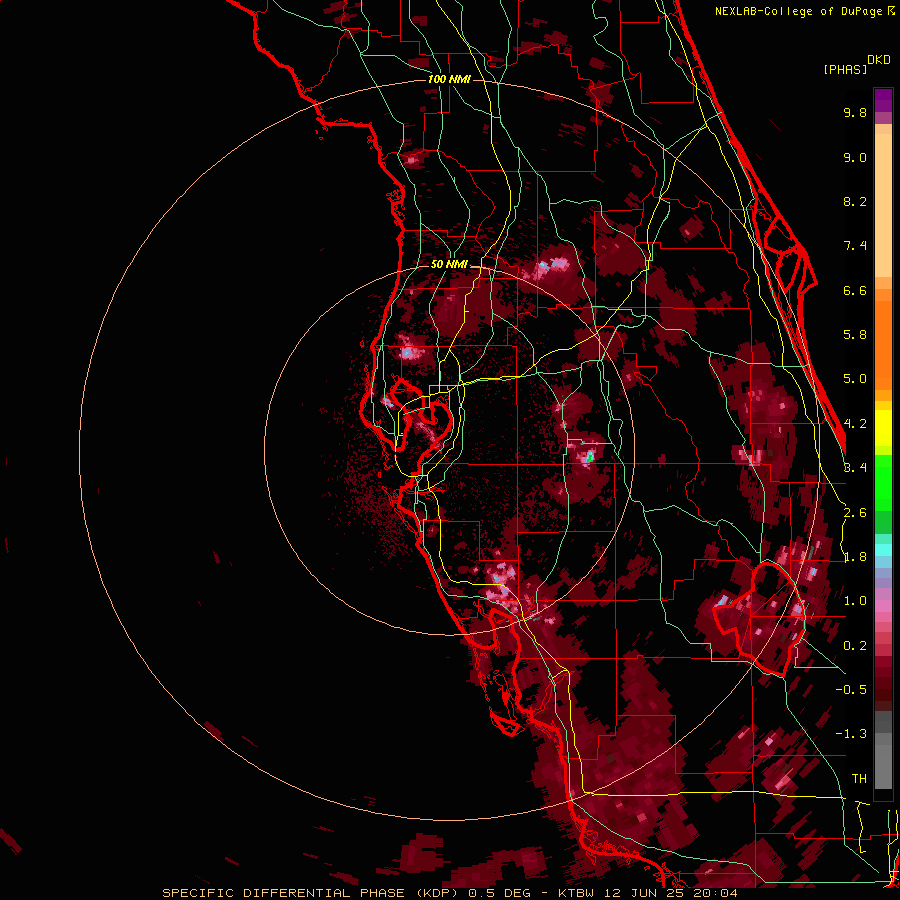Pick the orange segment of the color bar
The image size is (900, 900).
point(883,344)
